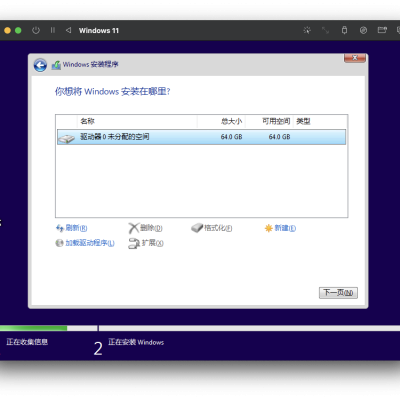The width and height of the screenshot is (400, 400).
Task: Click the 新建 (New) link
Action: point(285,228)
